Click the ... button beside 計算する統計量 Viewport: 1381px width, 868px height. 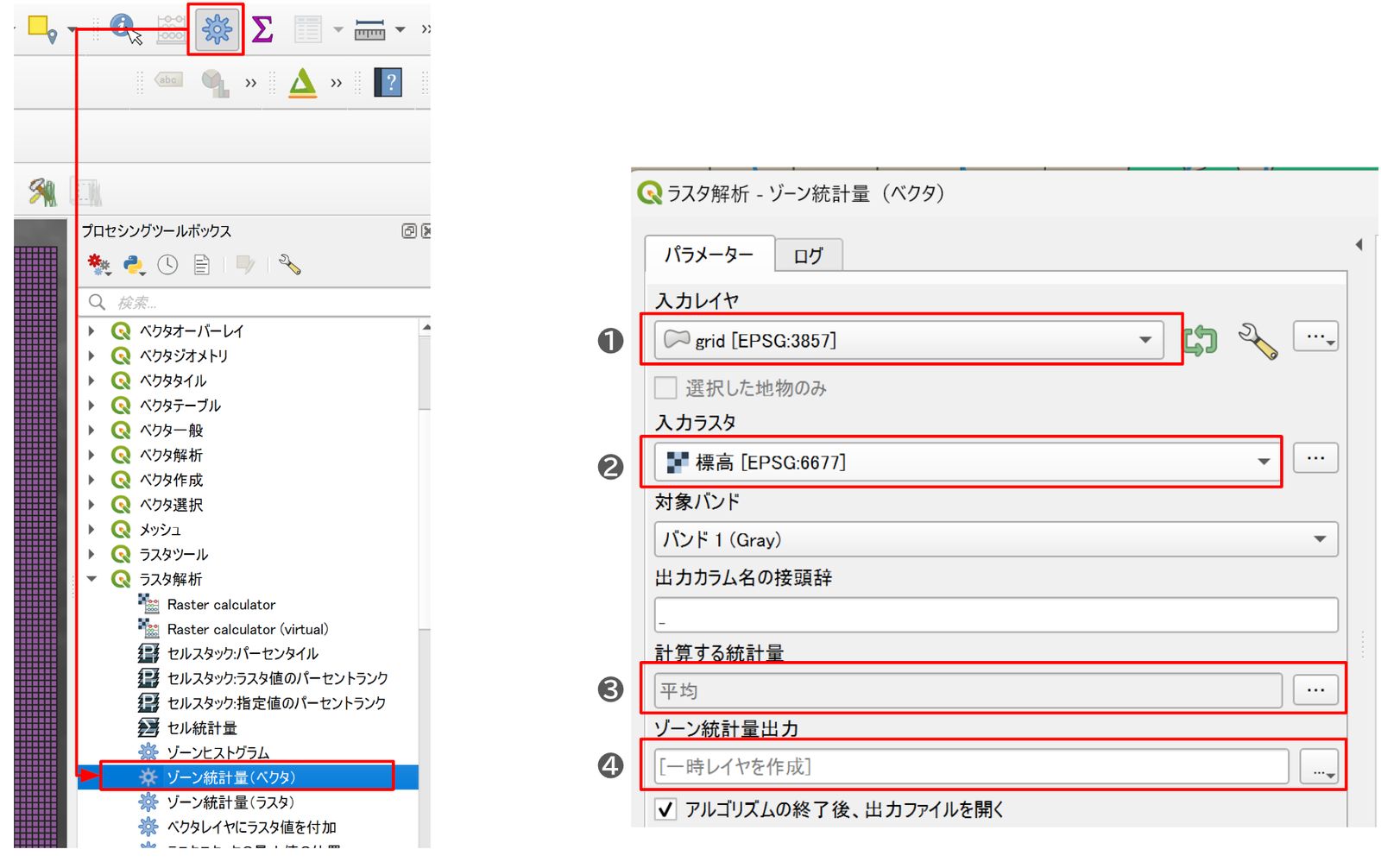coord(1315,689)
